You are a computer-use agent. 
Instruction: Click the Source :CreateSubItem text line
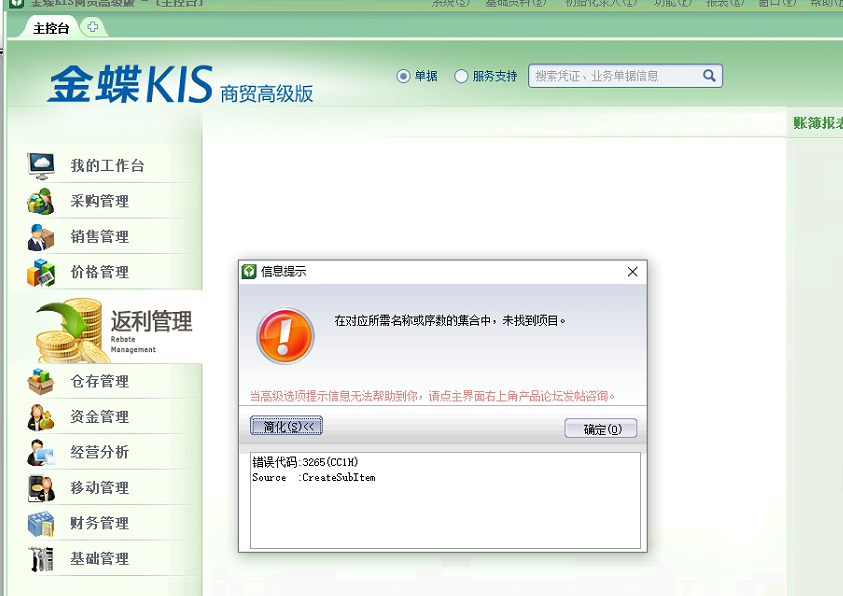pyautogui.click(x=313, y=477)
